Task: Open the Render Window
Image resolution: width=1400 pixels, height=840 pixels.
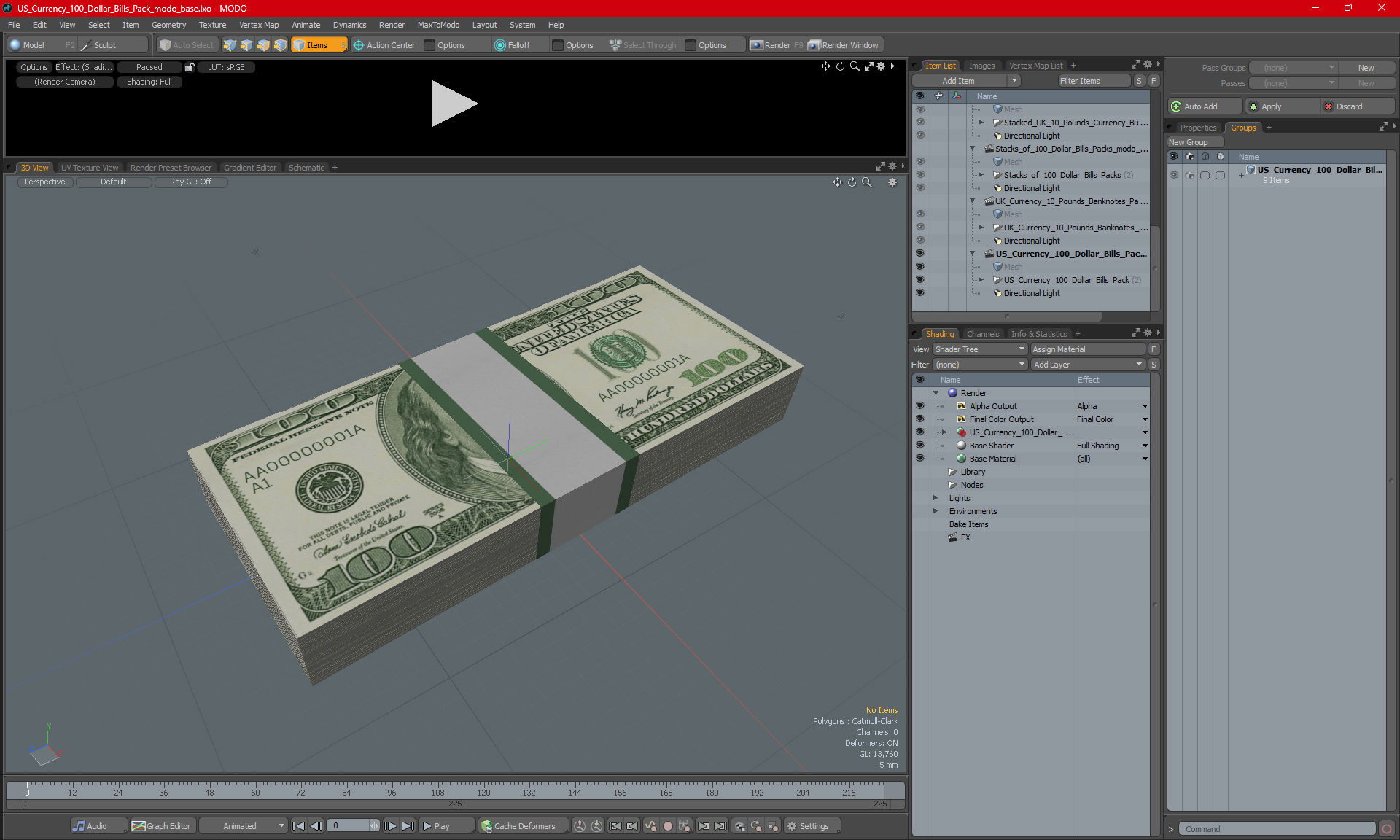Action: coord(844,45)
